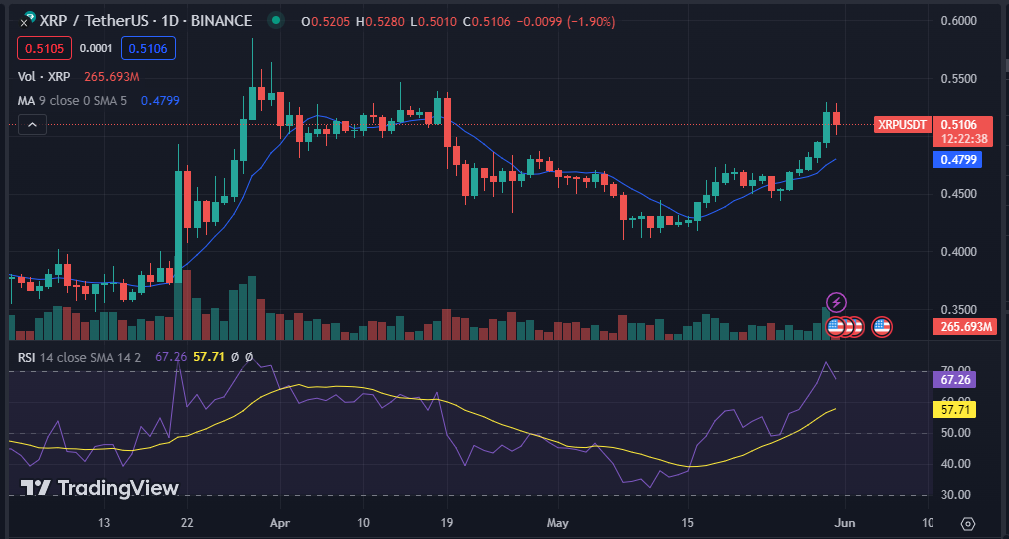Open the XRP / TetherUS symbol title

click(x=145, y=21)
